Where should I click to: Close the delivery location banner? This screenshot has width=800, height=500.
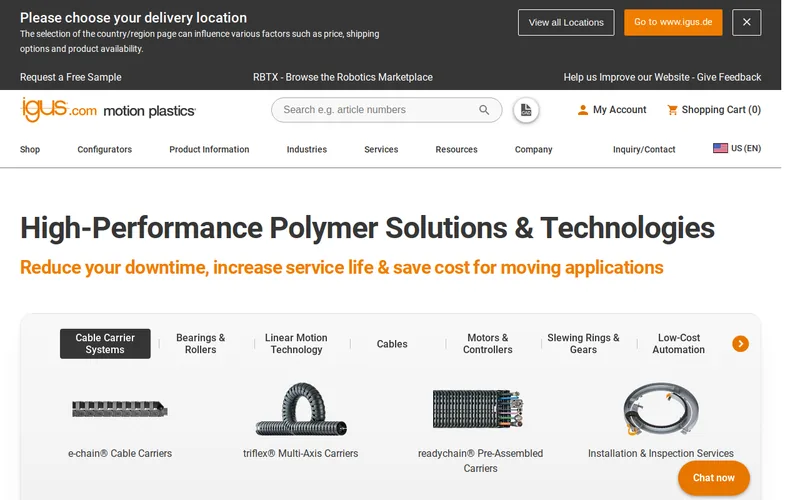pos(746,22)
